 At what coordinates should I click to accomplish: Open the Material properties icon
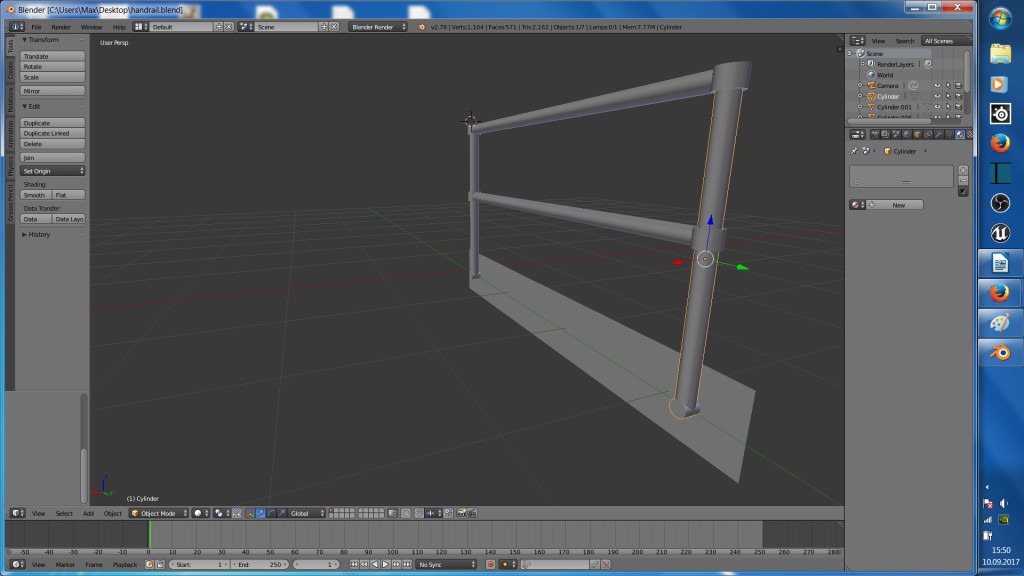coord(960,134)
